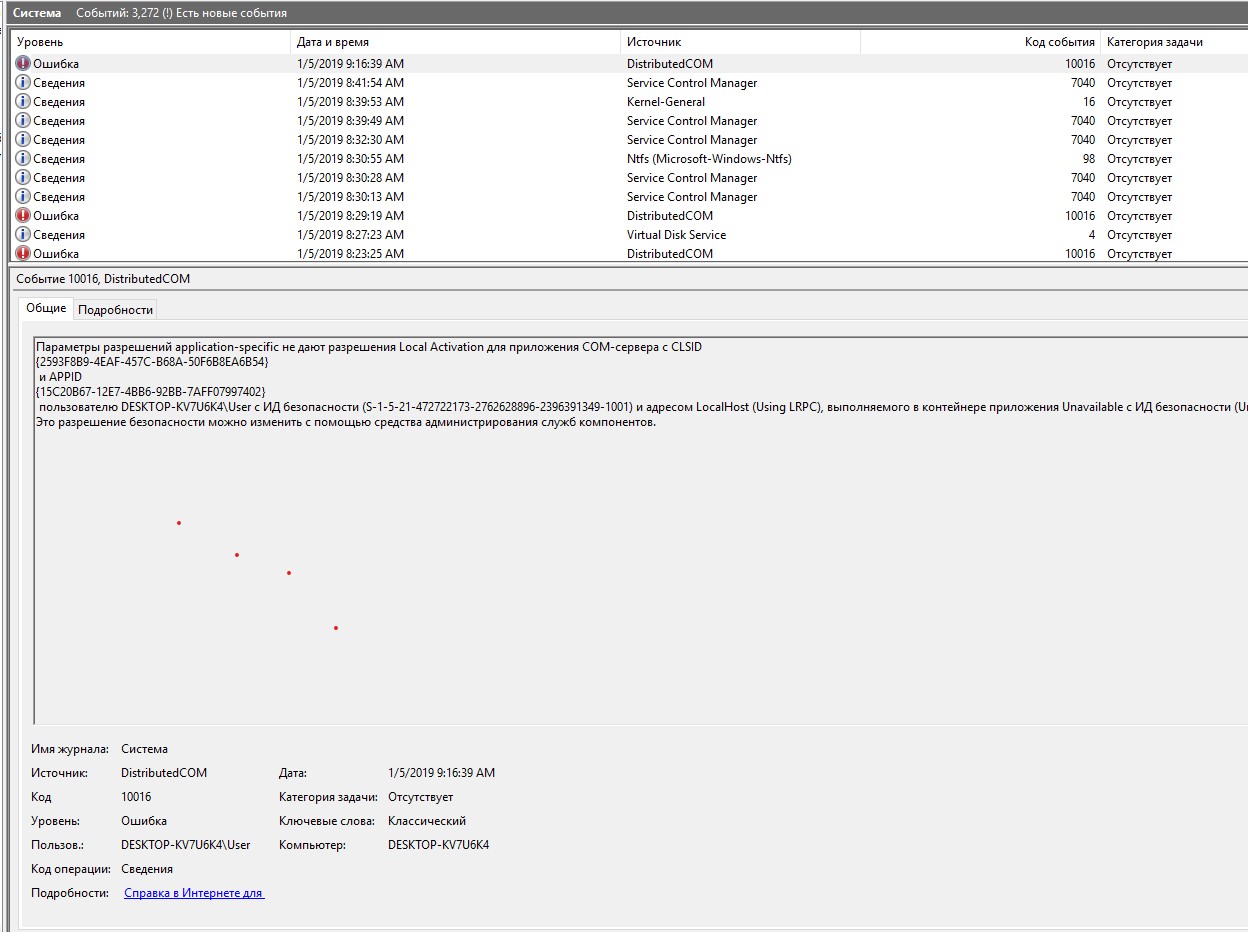Click the CLSID value {2593F8B9-4EAF-457C-B68A-50F6B8EA6B54}

coord(152,362)
